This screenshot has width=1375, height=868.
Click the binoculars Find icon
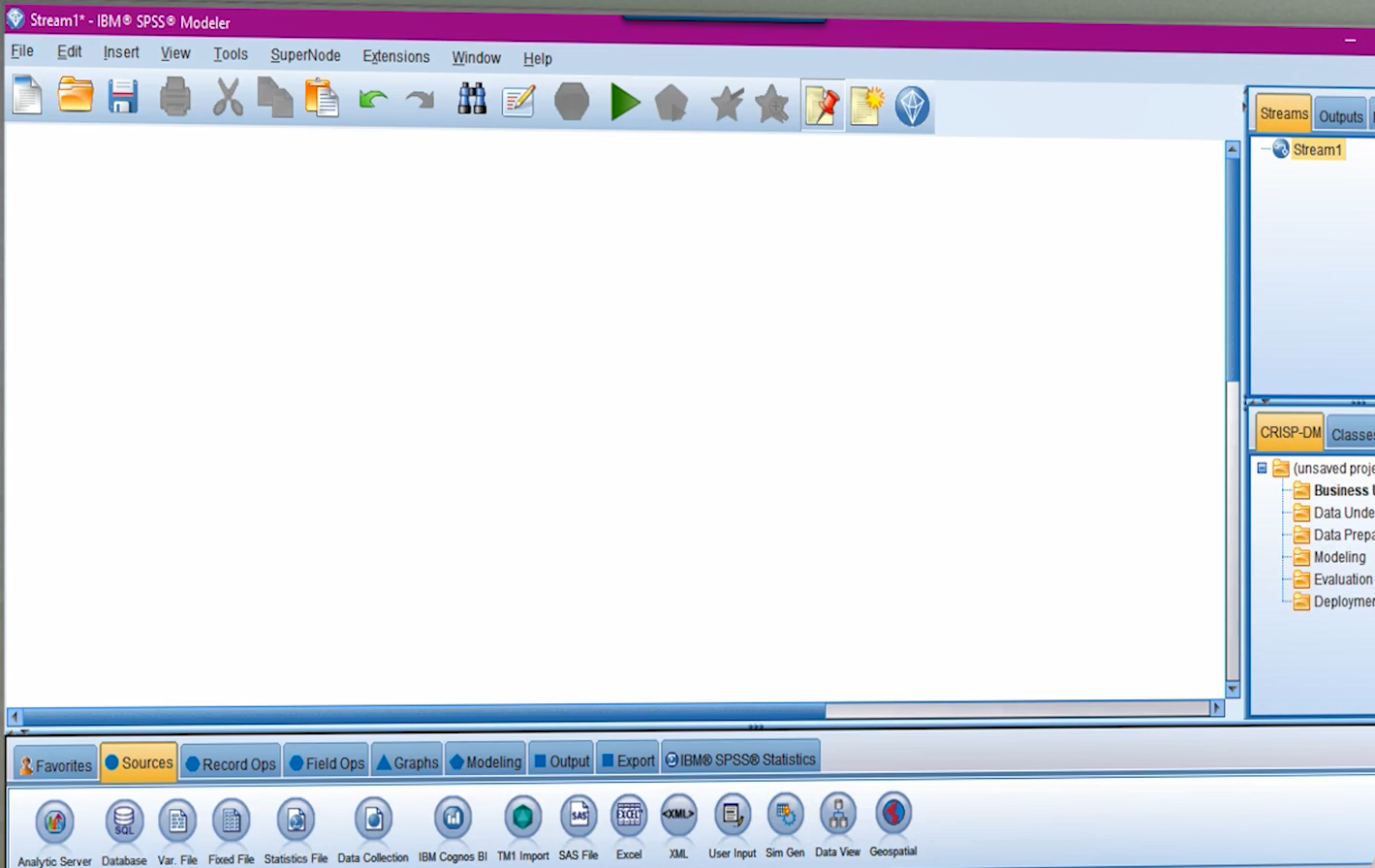point(472,100)
